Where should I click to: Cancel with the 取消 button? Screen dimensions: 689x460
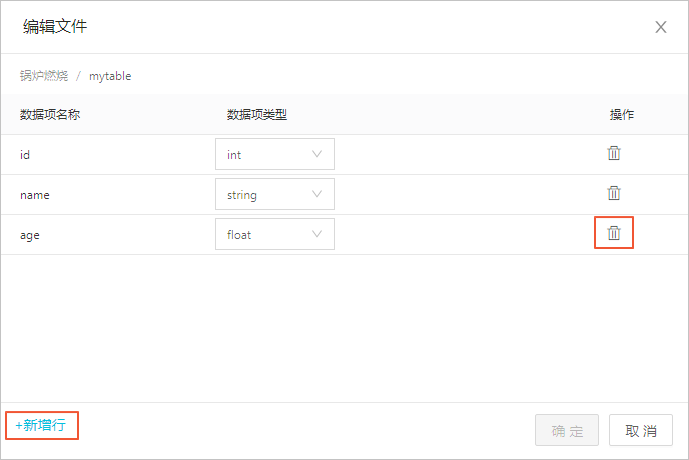point(641,431)
